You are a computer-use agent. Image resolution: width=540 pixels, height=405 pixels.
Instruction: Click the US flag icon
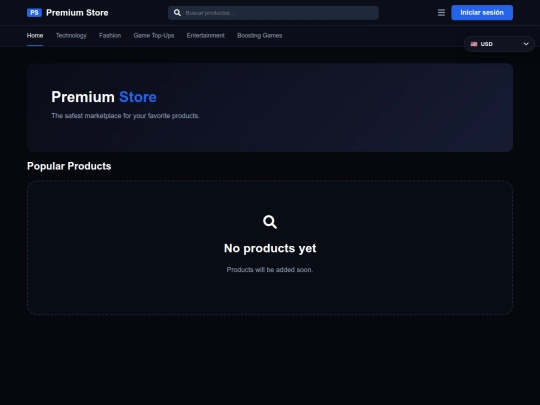click(474, 44)
